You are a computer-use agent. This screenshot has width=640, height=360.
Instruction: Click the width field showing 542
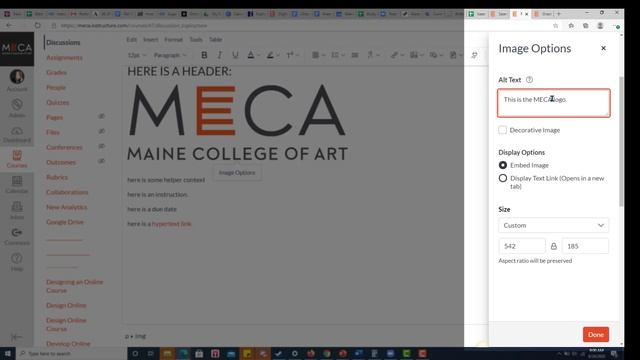point(522,246)
